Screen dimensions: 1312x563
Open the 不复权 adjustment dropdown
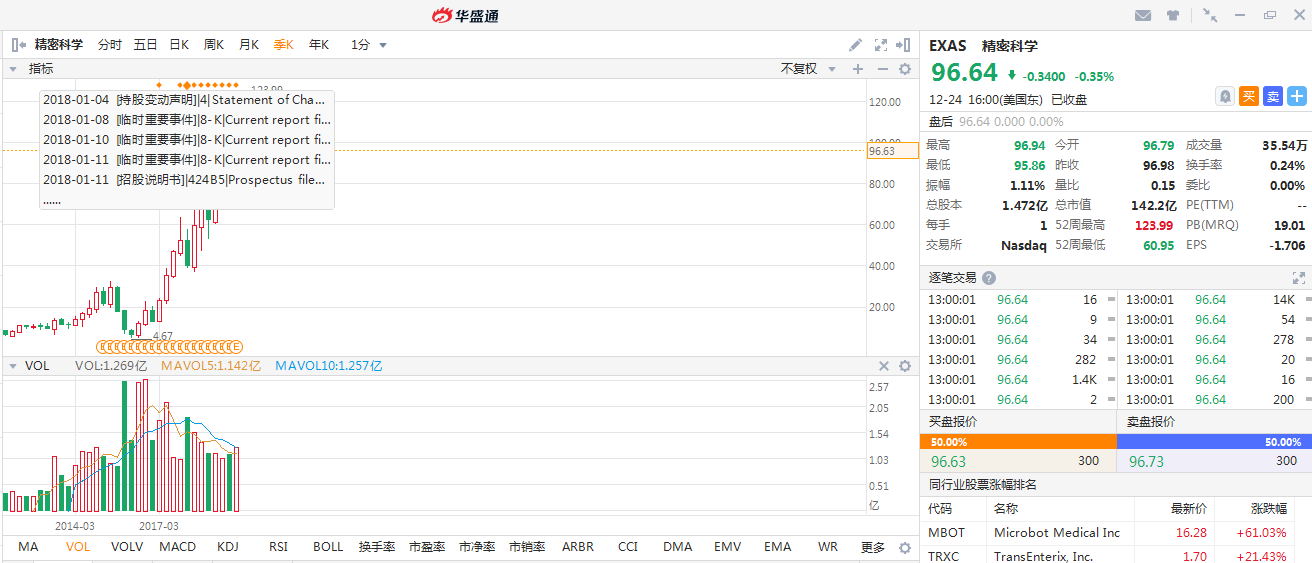pyautogui.click(x=807, y=69)
